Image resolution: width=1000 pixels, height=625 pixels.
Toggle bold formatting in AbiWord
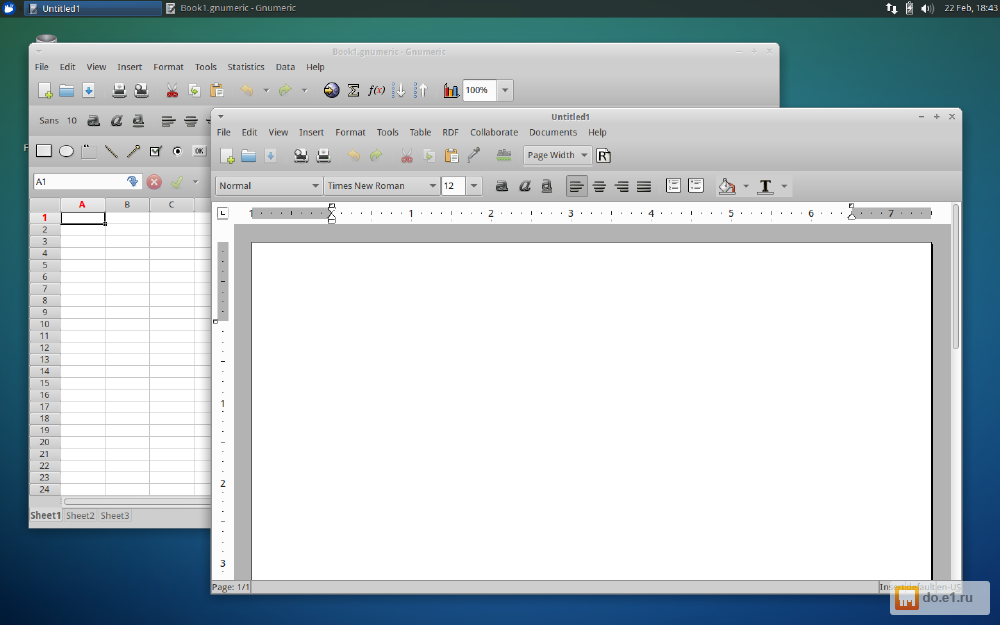click(x=502, y=186)
